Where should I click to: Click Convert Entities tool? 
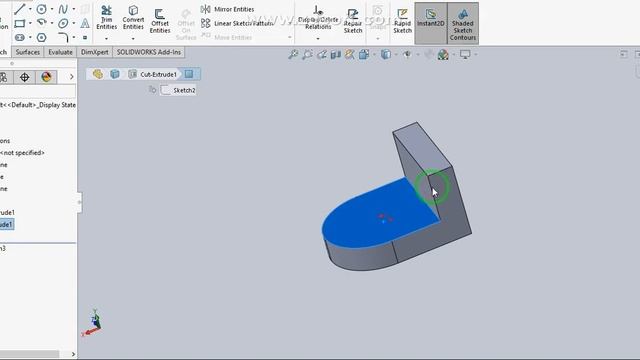[x=133, y=17]
